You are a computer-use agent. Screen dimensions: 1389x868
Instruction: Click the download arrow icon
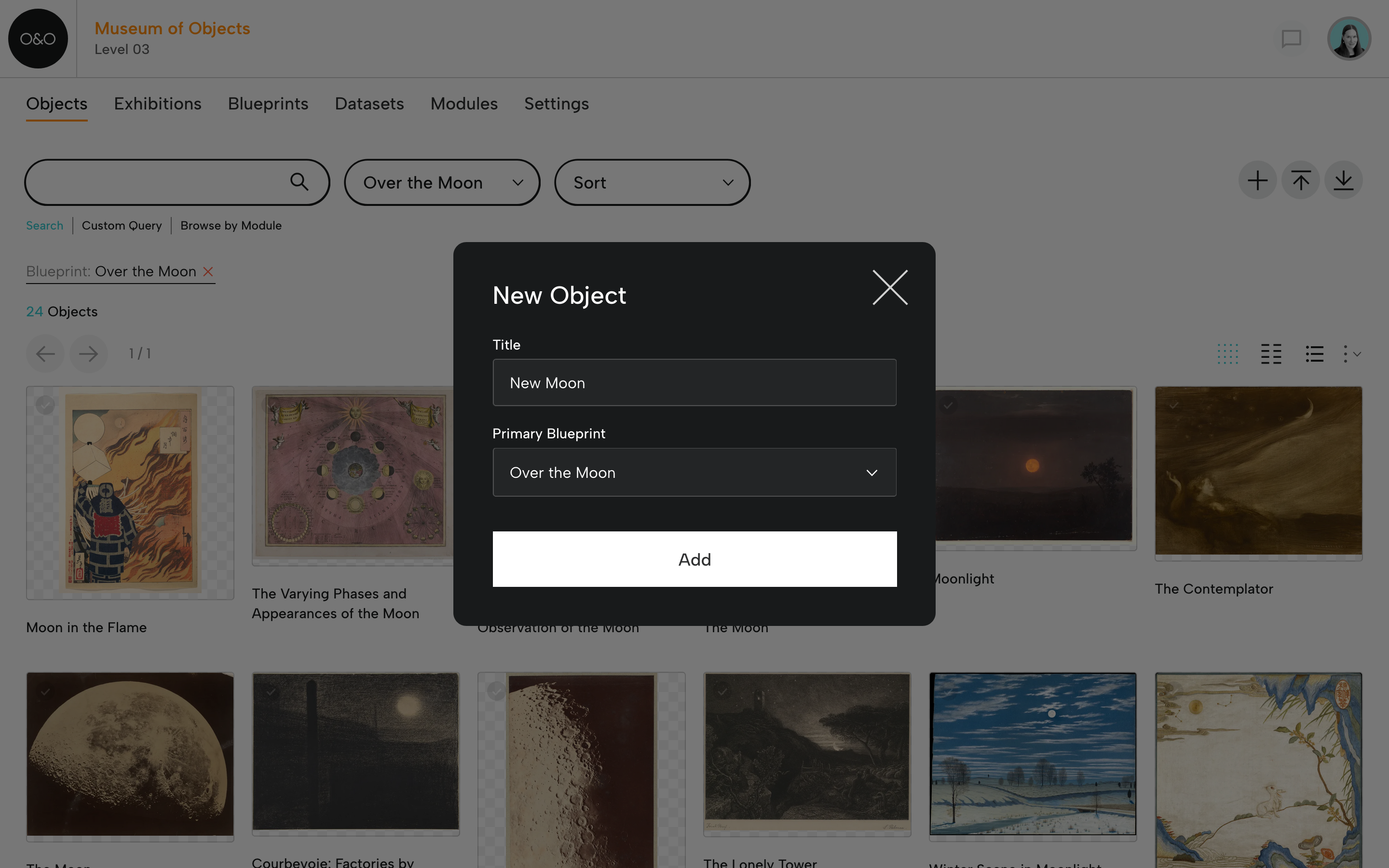pyautogui.click(x=1344, y=180)
